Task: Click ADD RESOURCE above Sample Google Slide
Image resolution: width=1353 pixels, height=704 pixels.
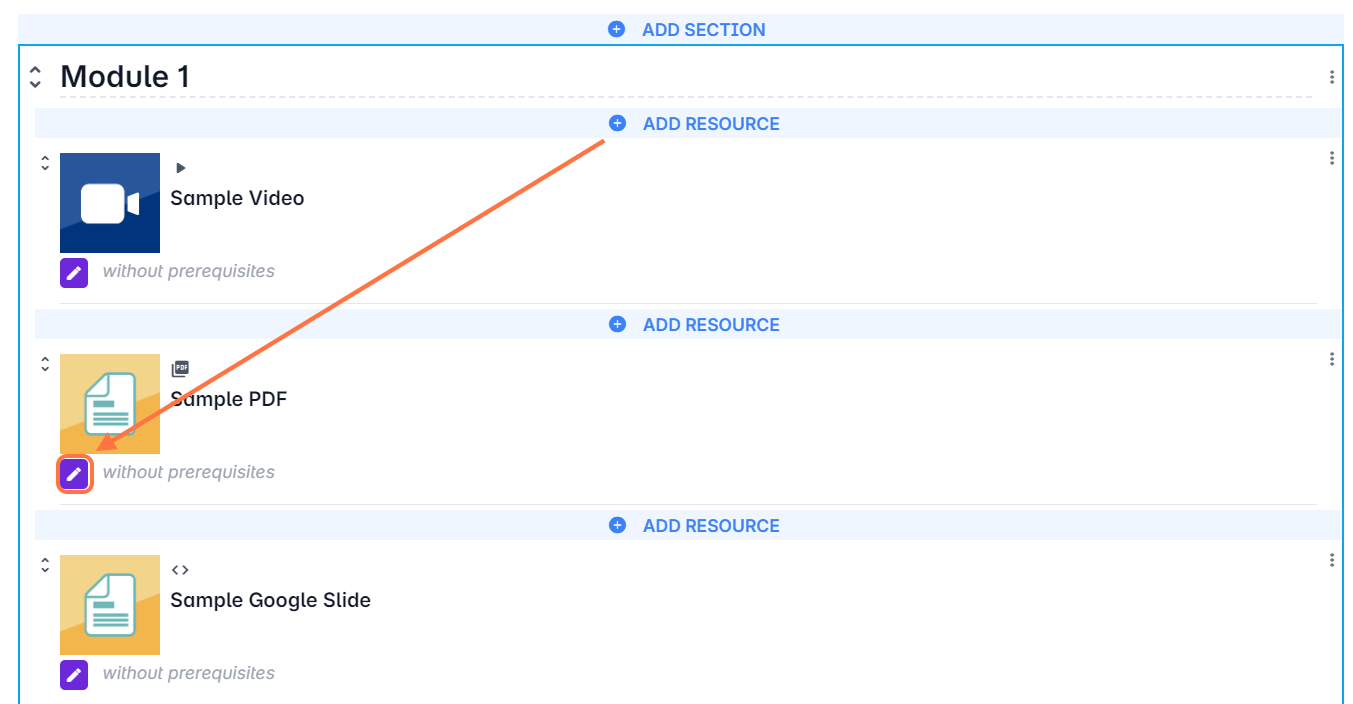Action: 711,526
